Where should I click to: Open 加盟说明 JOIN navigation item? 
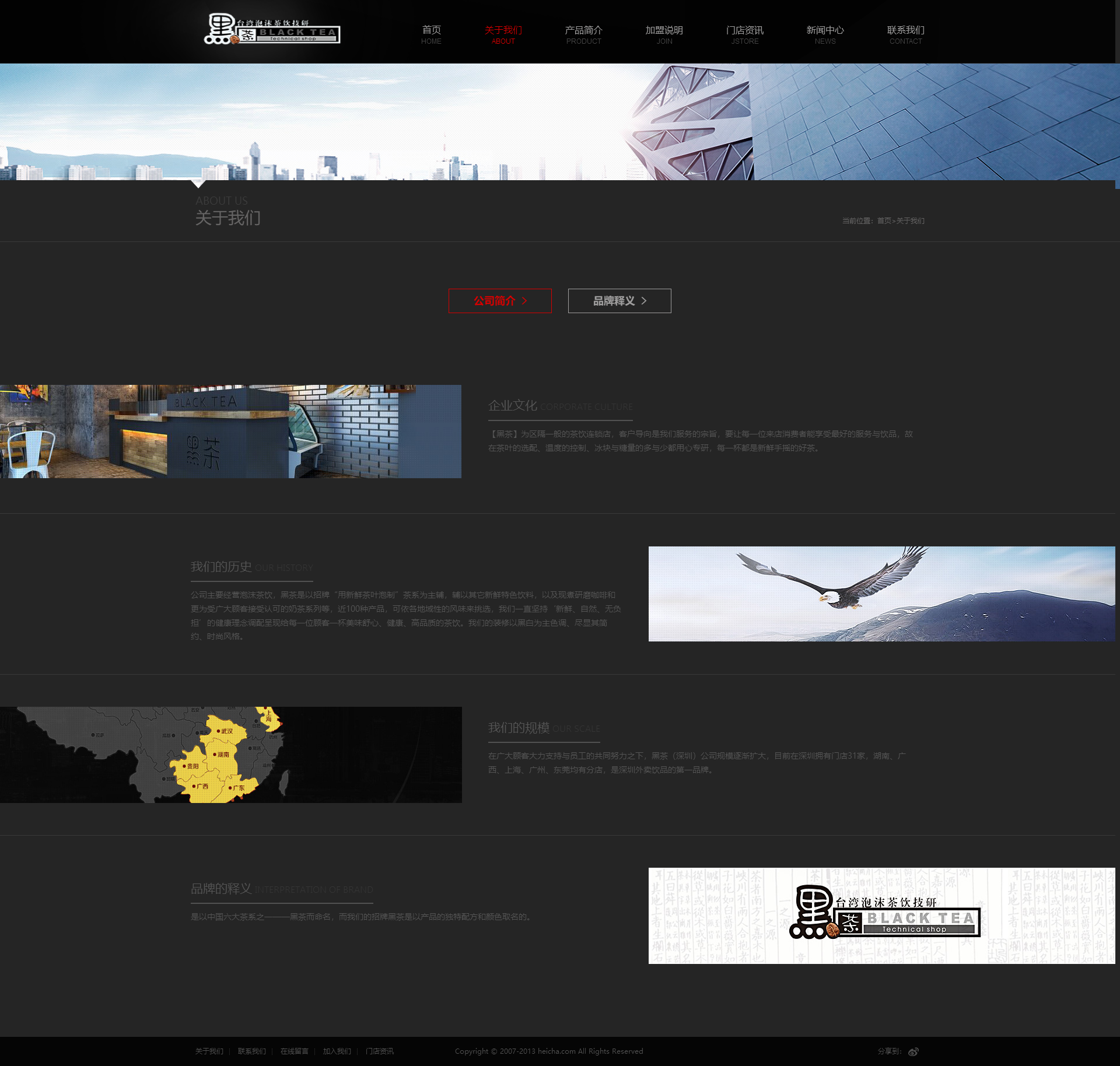point(664,34)
